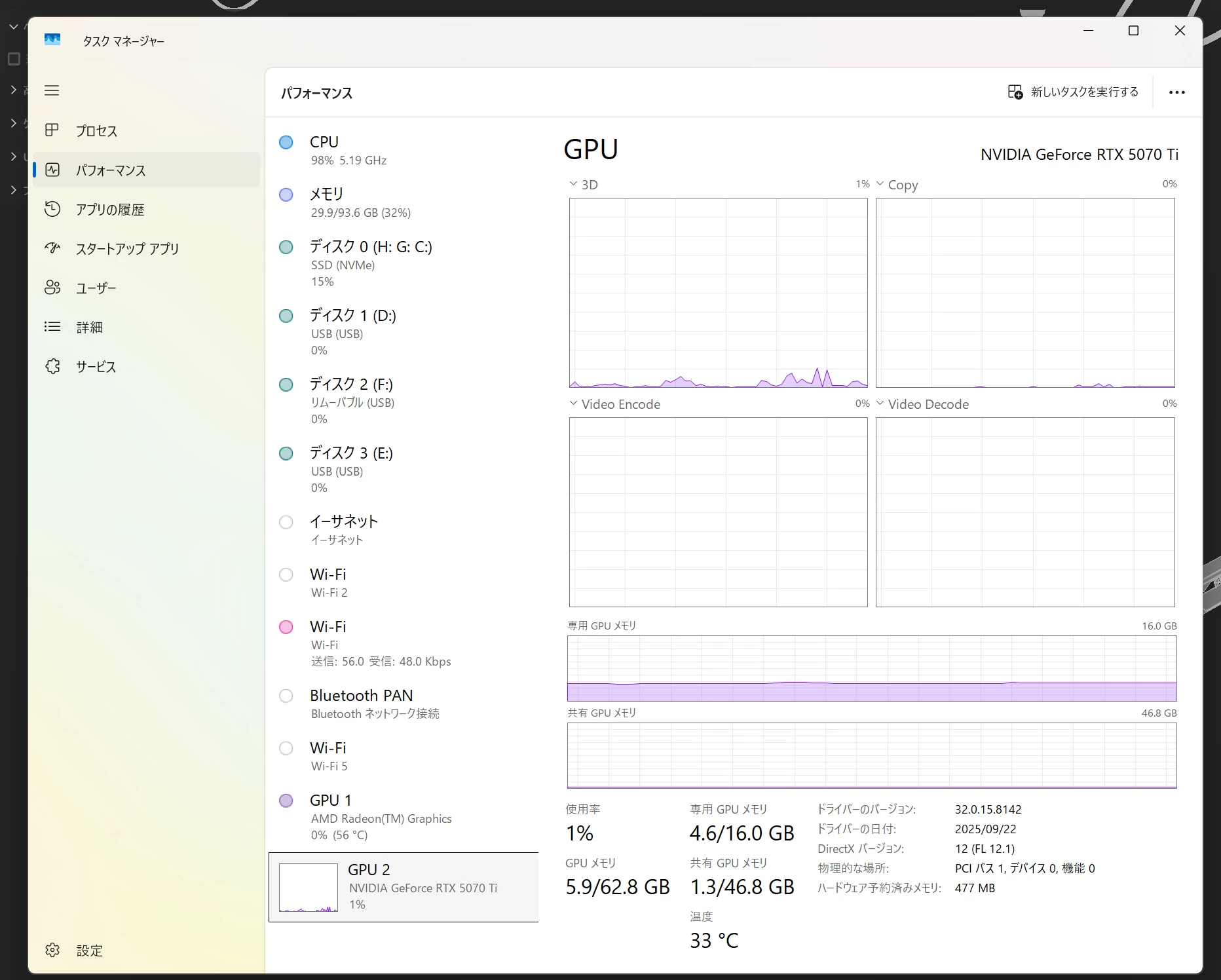The width and height of the screenshot is (1221, 980).
Task: Select the メモリ 29.9/93.6 GB entry
Action: pyautogui.click(x=404, y=203)
